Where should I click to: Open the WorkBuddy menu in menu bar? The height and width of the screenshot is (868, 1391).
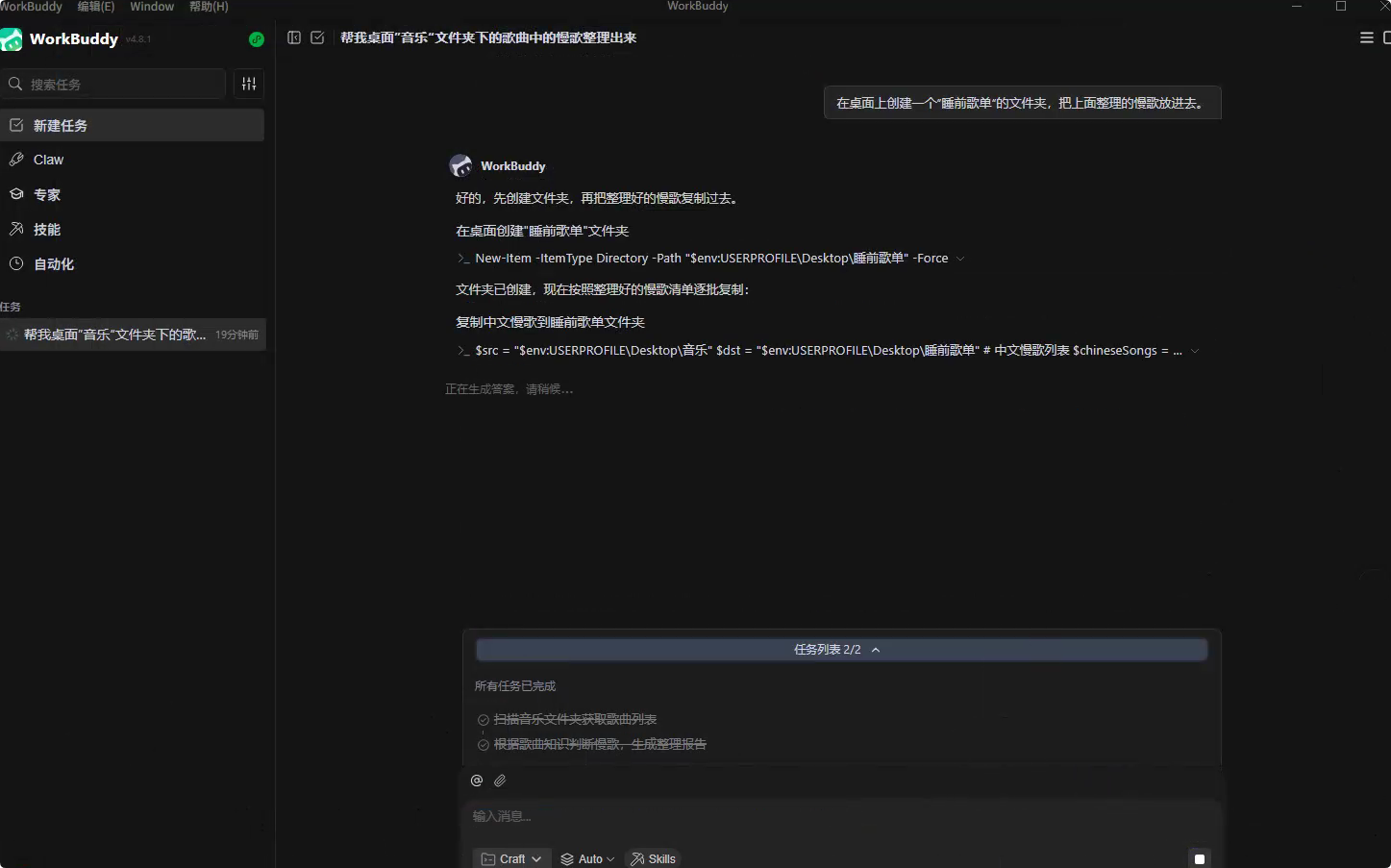click(x=31, y=7)
